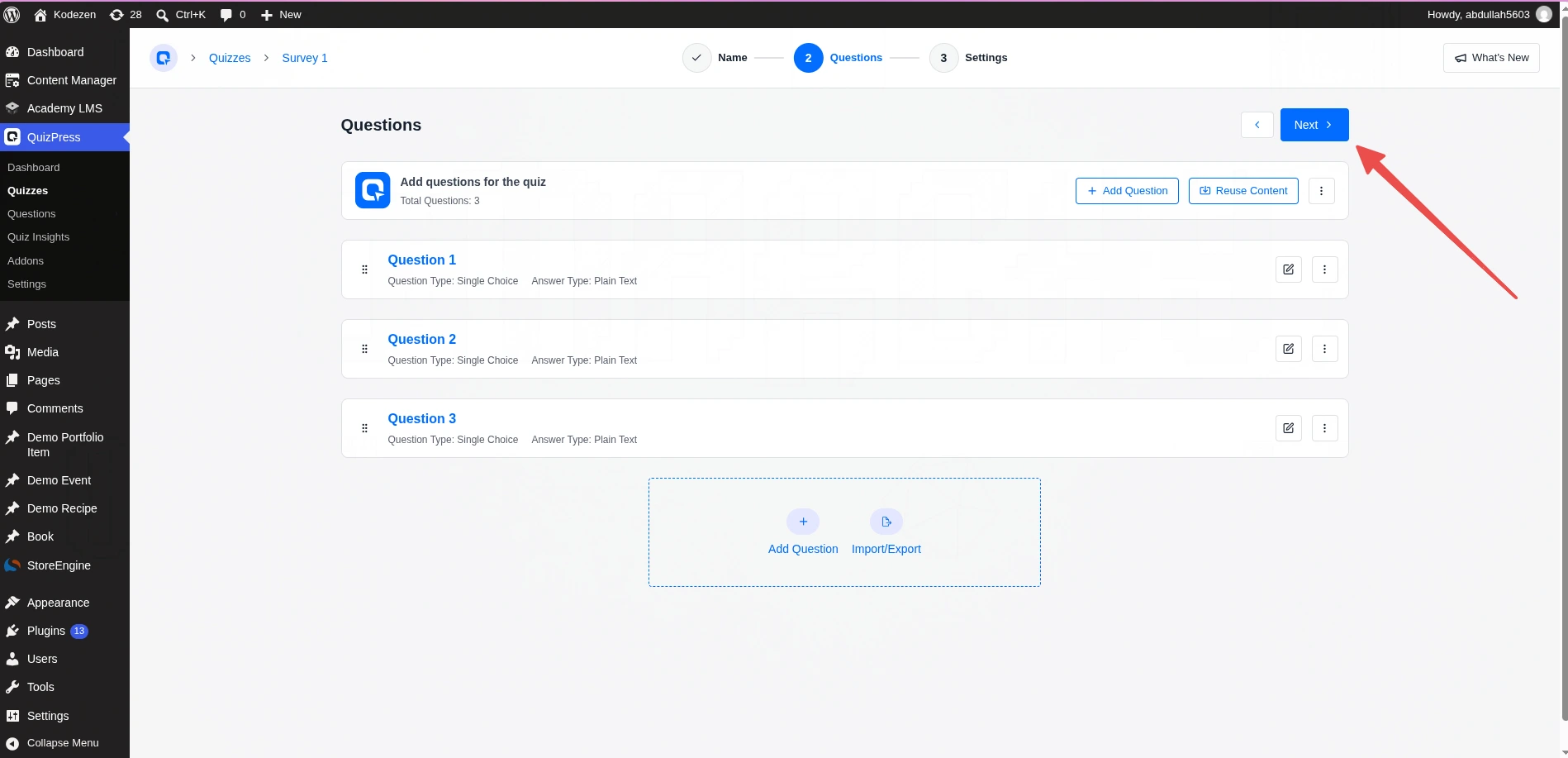Click the Import/Export circle icon

pyautogui.click(x=886, y=522)
